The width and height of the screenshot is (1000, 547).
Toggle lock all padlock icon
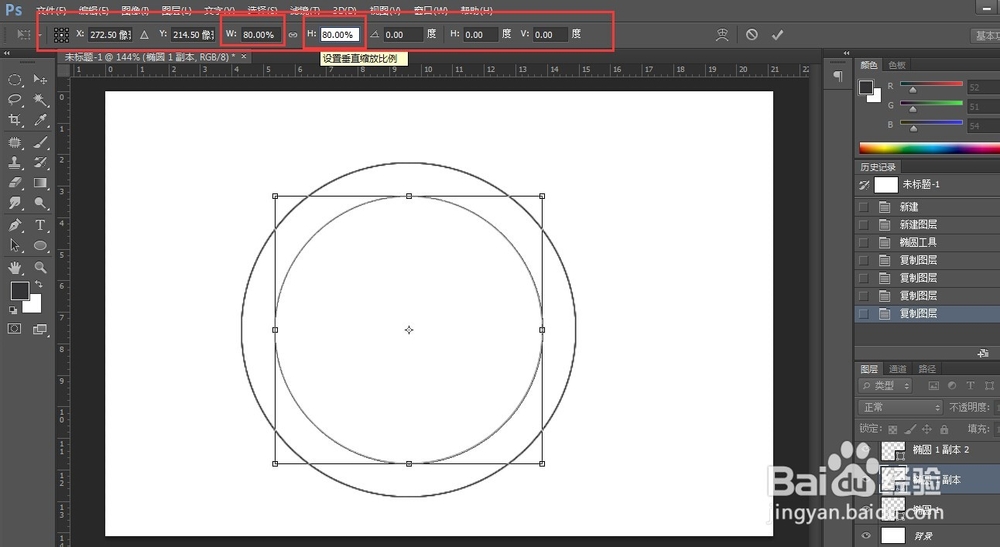[x=944, y=429]
